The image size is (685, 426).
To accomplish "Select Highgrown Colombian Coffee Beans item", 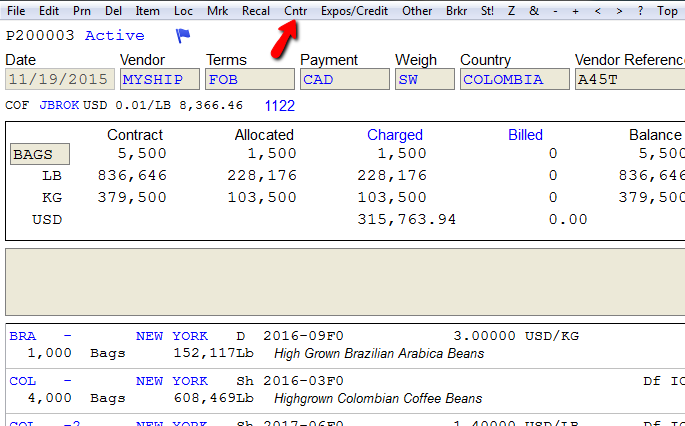I will tap(378, 398).
